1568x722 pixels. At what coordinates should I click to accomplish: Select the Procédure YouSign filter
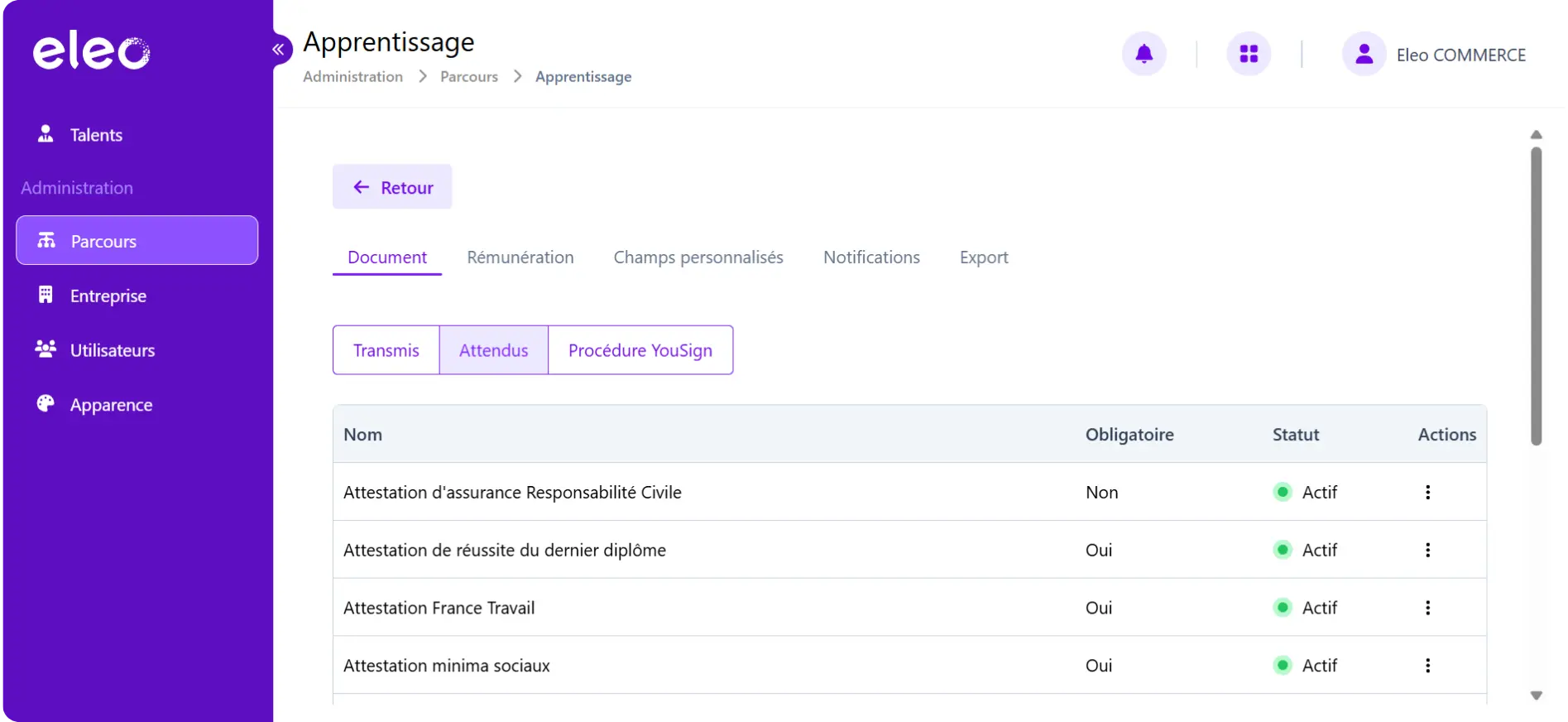(x=640, y=350)
